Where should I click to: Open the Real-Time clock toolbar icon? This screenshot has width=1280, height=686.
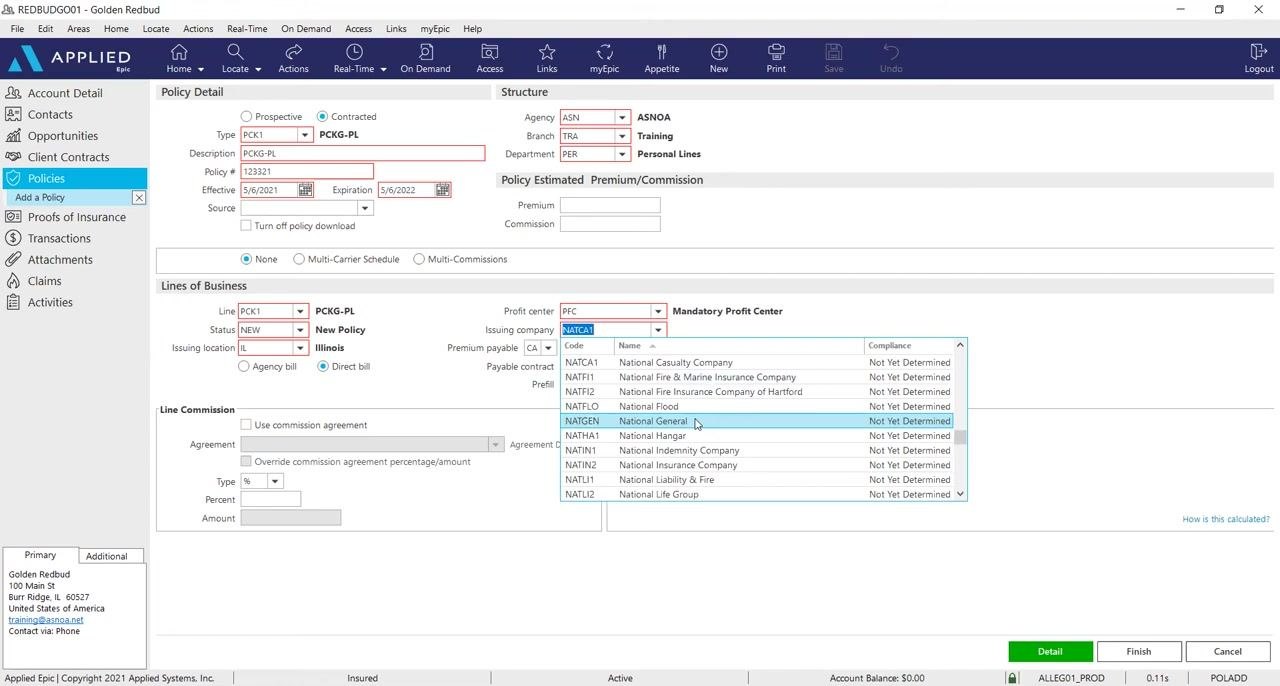(354, 58)
